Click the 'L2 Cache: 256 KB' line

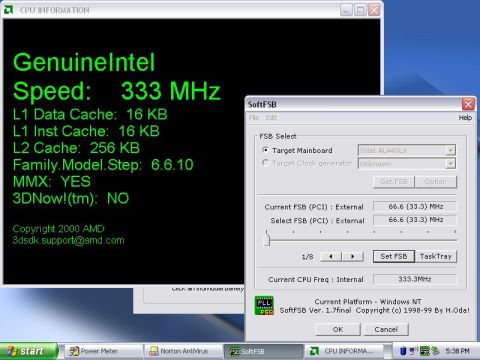click(76, 148)
